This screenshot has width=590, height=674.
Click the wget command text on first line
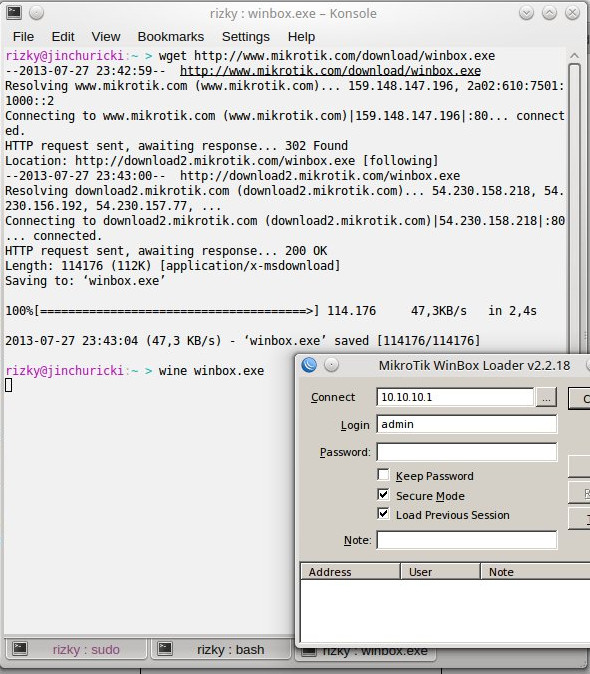[327, 55]
